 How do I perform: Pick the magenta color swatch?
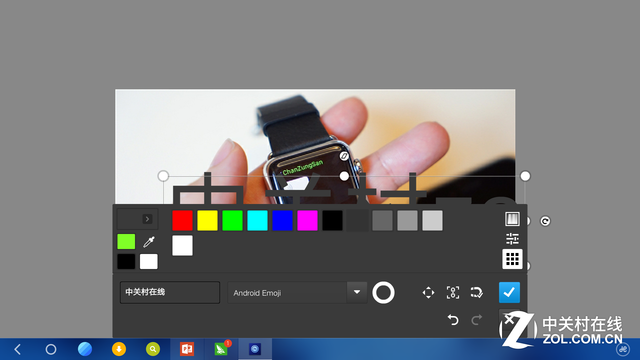pyautogui.click(x=307, y=220)
